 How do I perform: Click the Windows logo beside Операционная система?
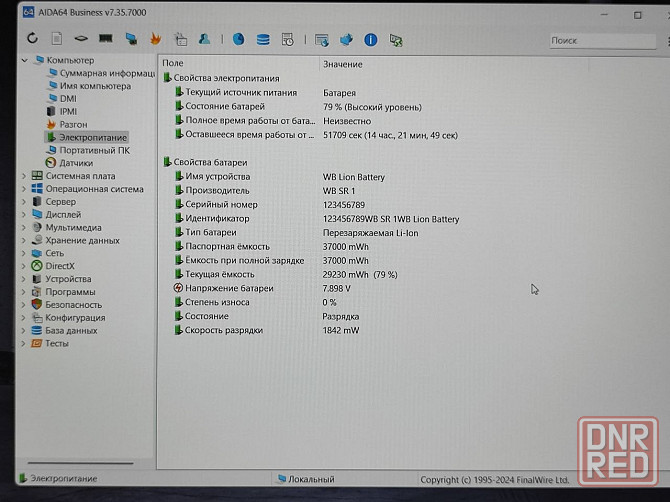point(37,188)
